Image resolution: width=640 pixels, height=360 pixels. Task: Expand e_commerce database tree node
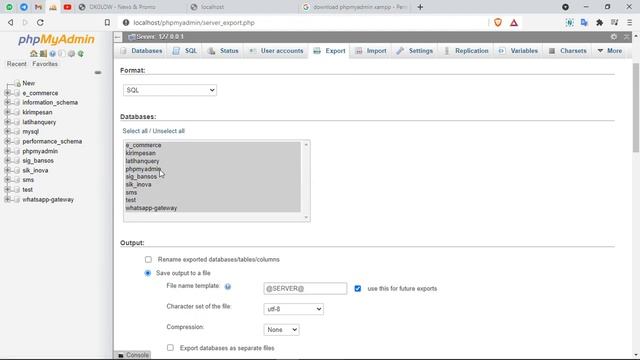pos(7,93)
